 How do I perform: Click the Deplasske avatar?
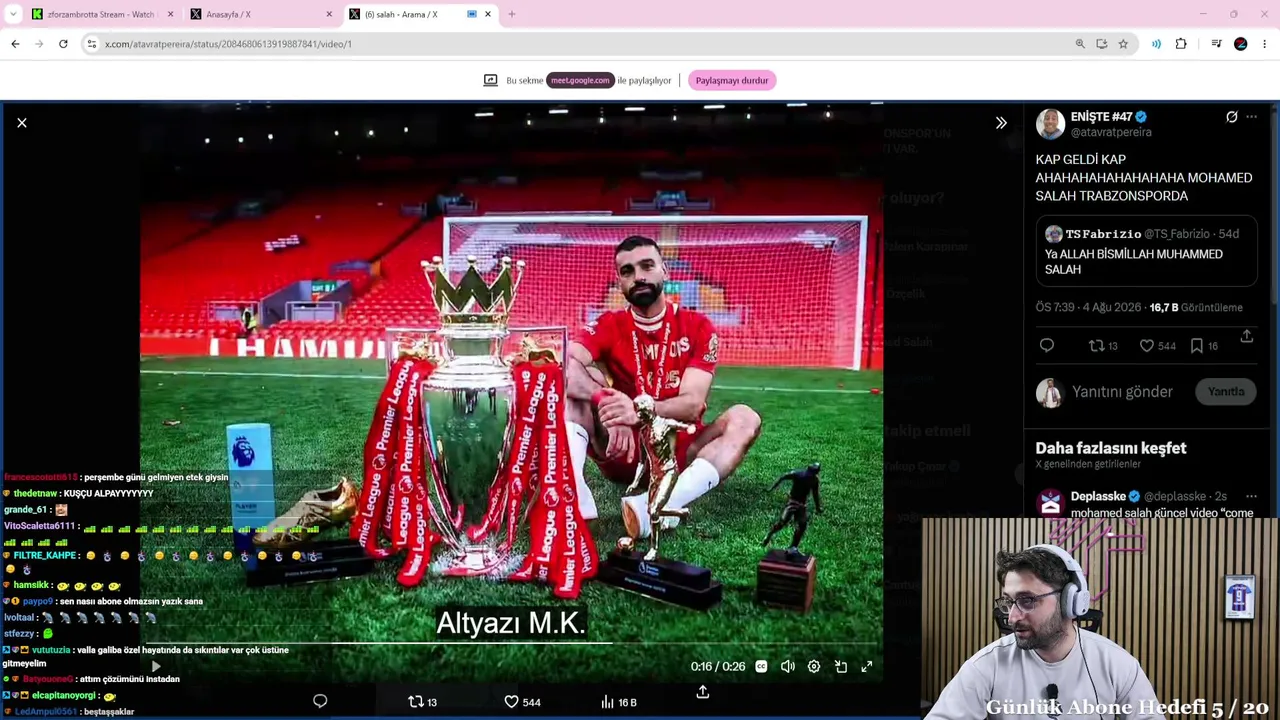click(x=1050, y=503)
